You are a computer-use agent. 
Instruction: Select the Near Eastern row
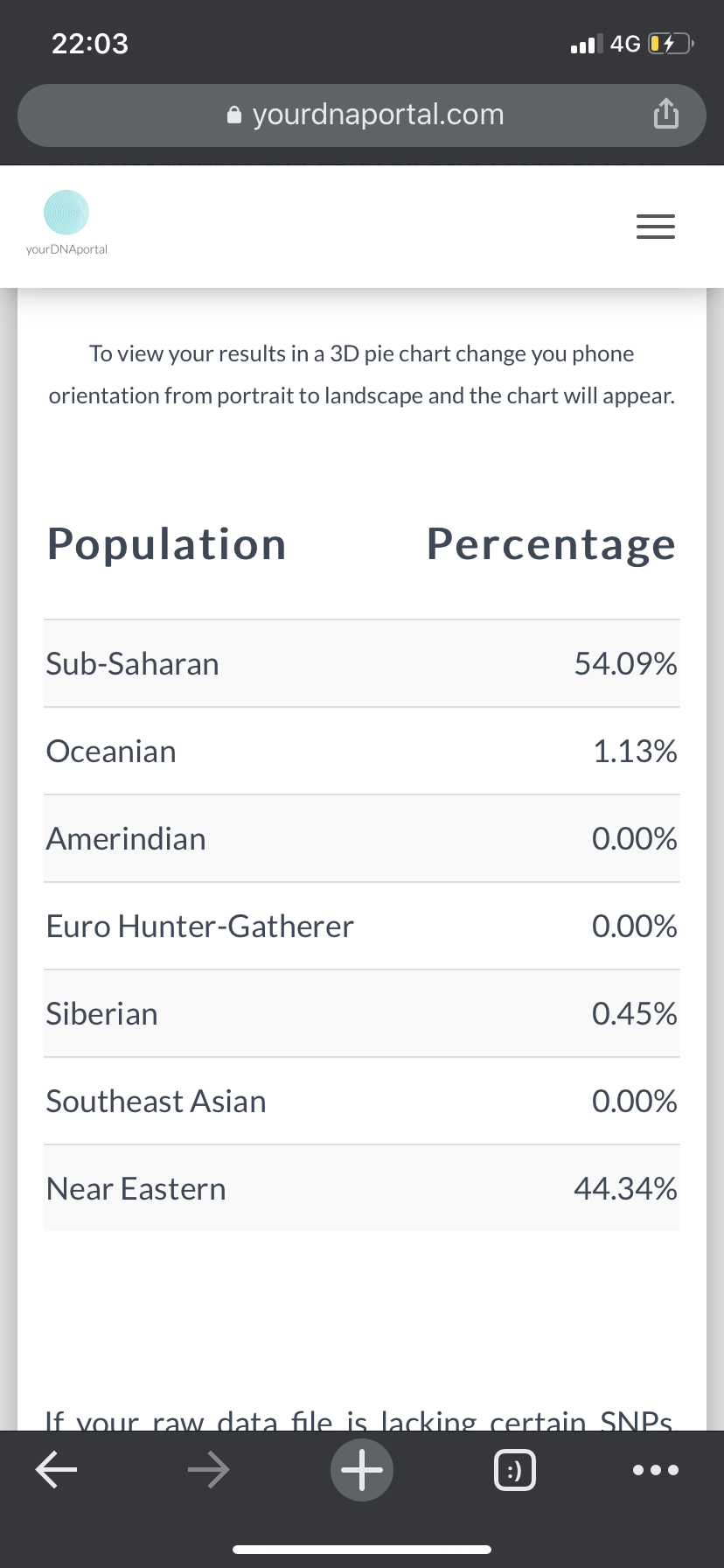(x=362, y=1188)
